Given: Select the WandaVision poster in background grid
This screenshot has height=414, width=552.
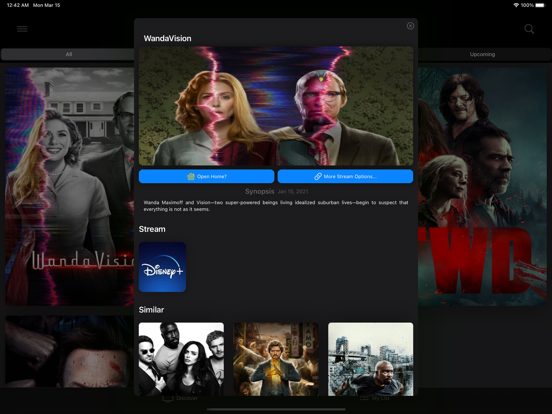Looking at the screenshot, I should click(69, 187).
